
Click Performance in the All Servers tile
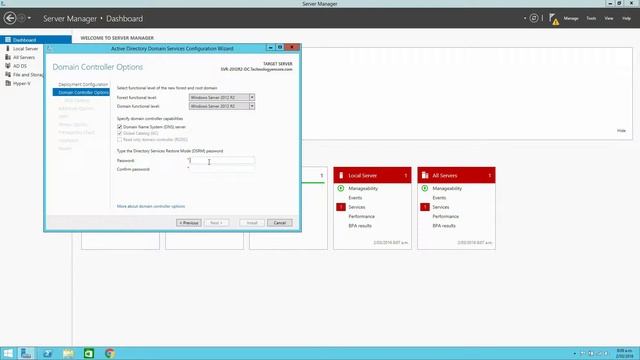pos(445,217)
